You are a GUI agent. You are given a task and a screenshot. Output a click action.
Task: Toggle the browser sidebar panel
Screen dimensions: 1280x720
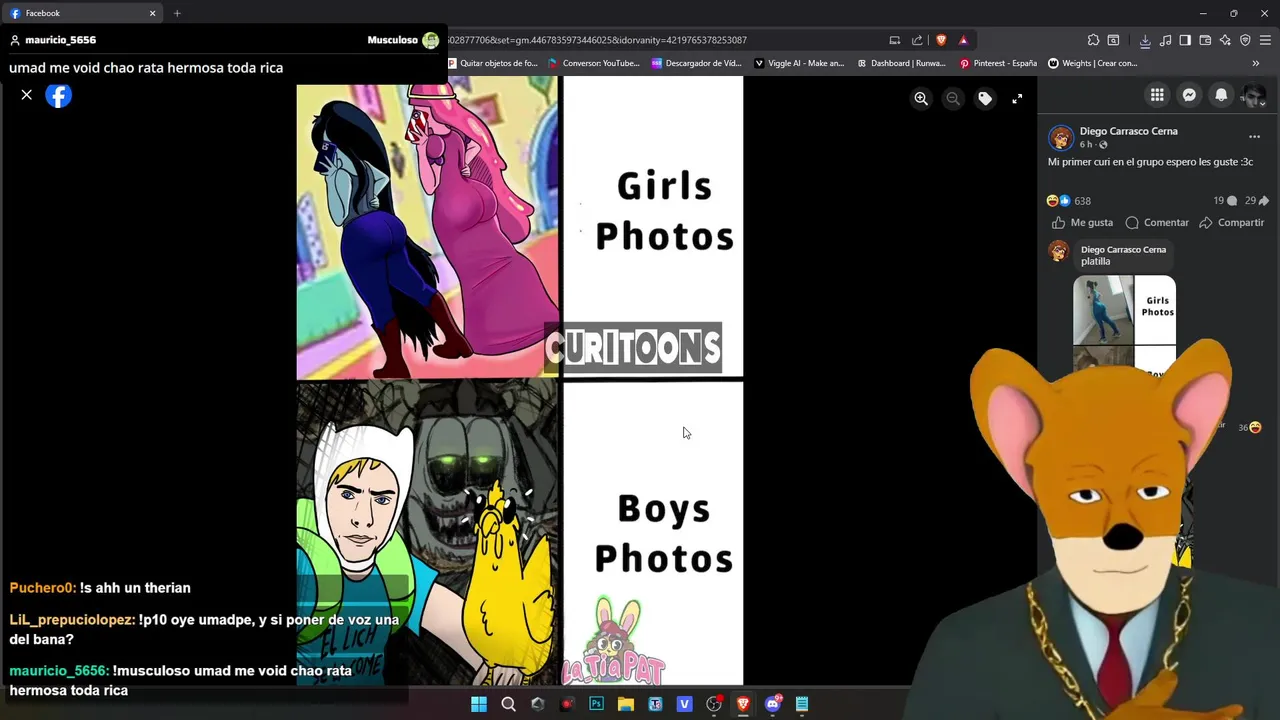1185,40
